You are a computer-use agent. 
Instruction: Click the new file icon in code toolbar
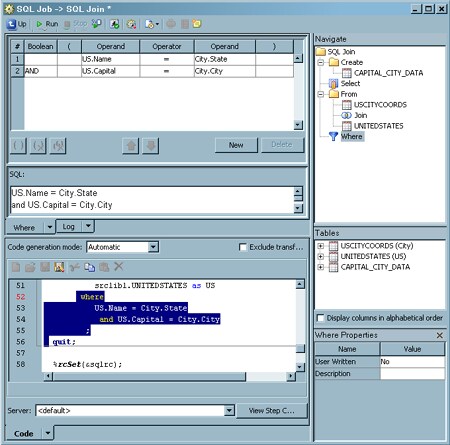click(x=16, y=267)
